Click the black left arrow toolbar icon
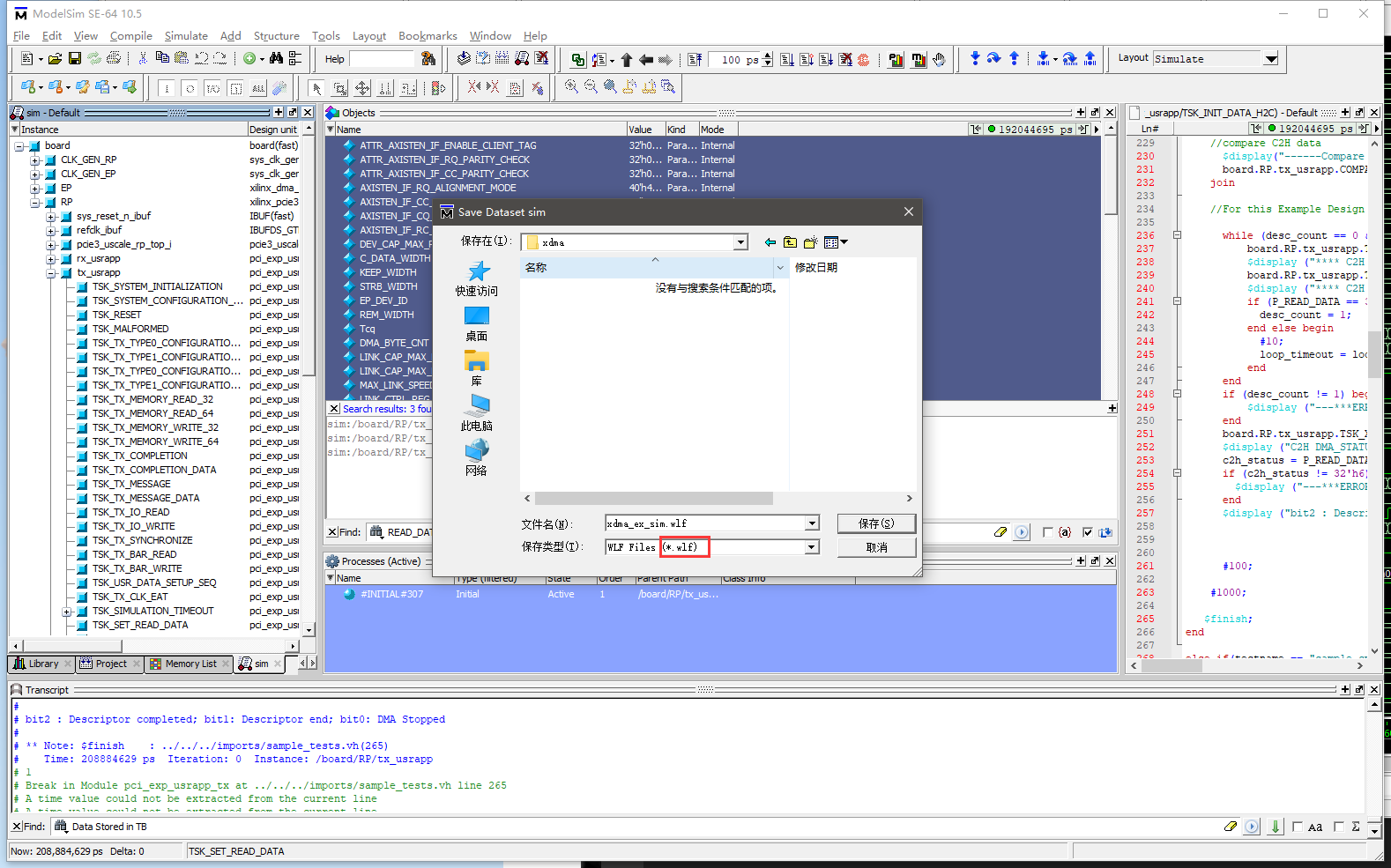 [x=646, y=60]
